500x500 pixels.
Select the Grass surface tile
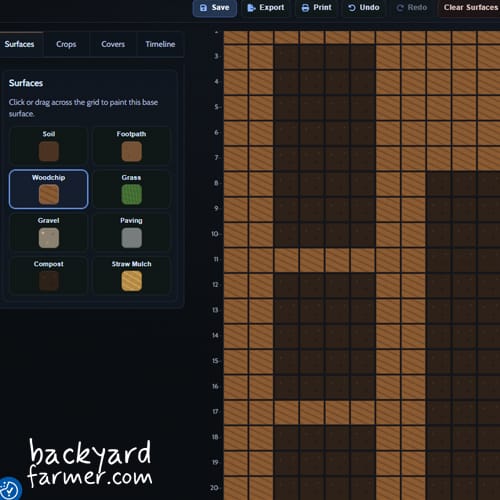[131, 189]
